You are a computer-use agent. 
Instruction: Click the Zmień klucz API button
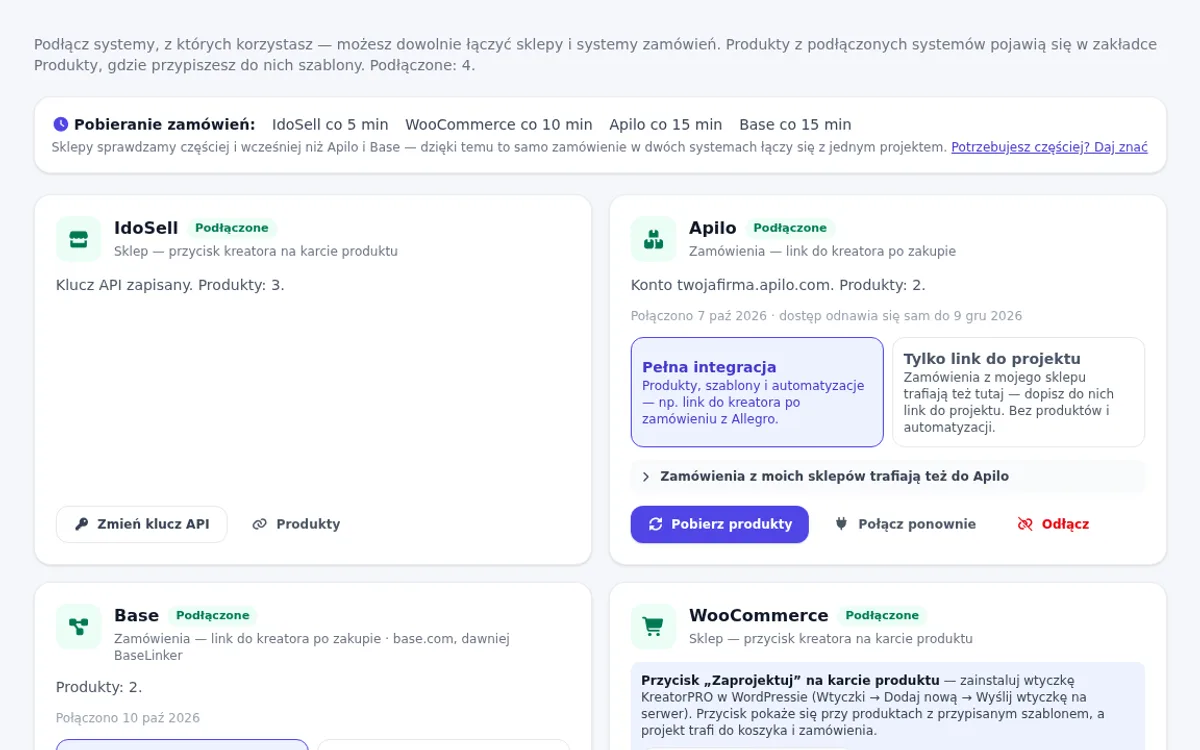tap(142, 524)
